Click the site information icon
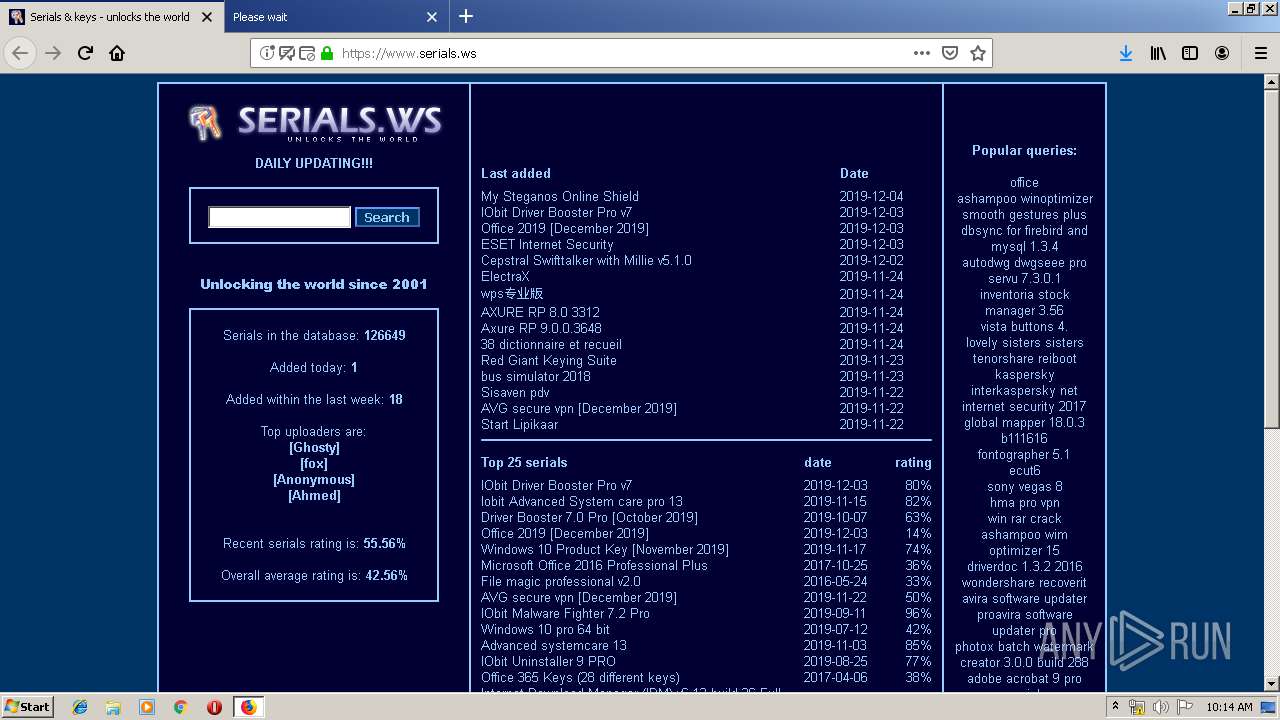 point(267,53)
